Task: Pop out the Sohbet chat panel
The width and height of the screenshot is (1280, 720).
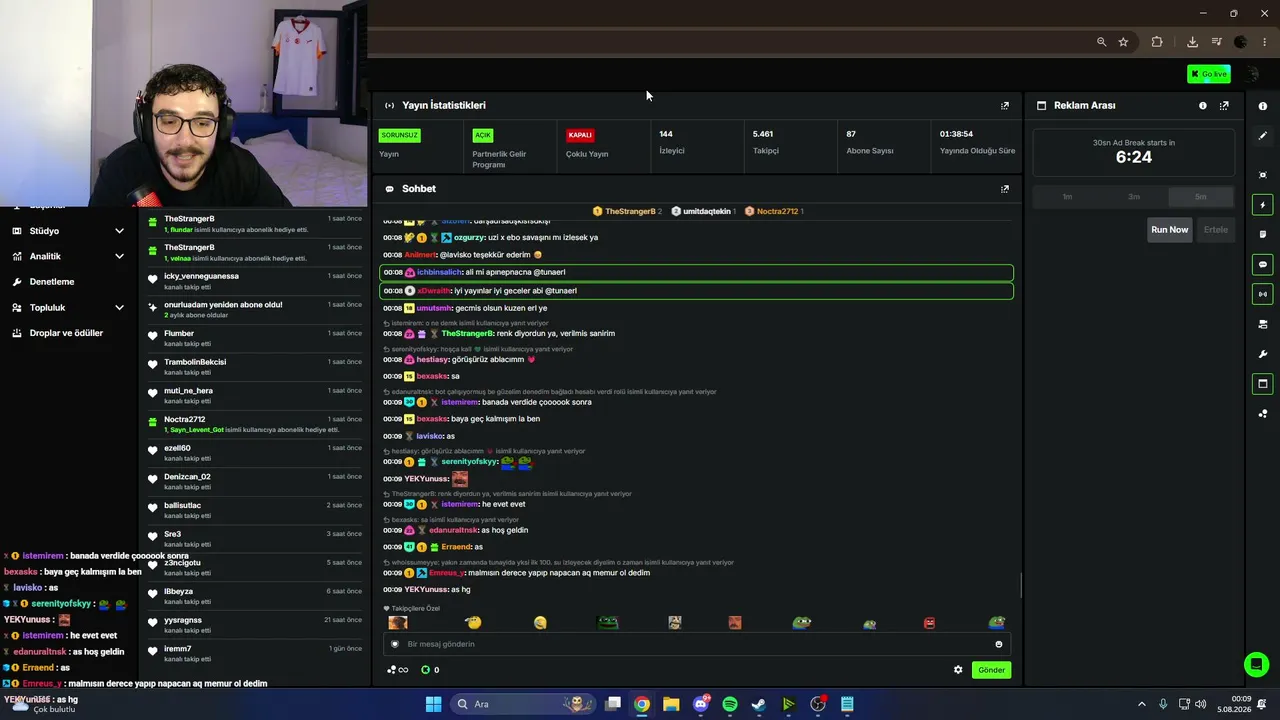Action: pos(1005,189)
